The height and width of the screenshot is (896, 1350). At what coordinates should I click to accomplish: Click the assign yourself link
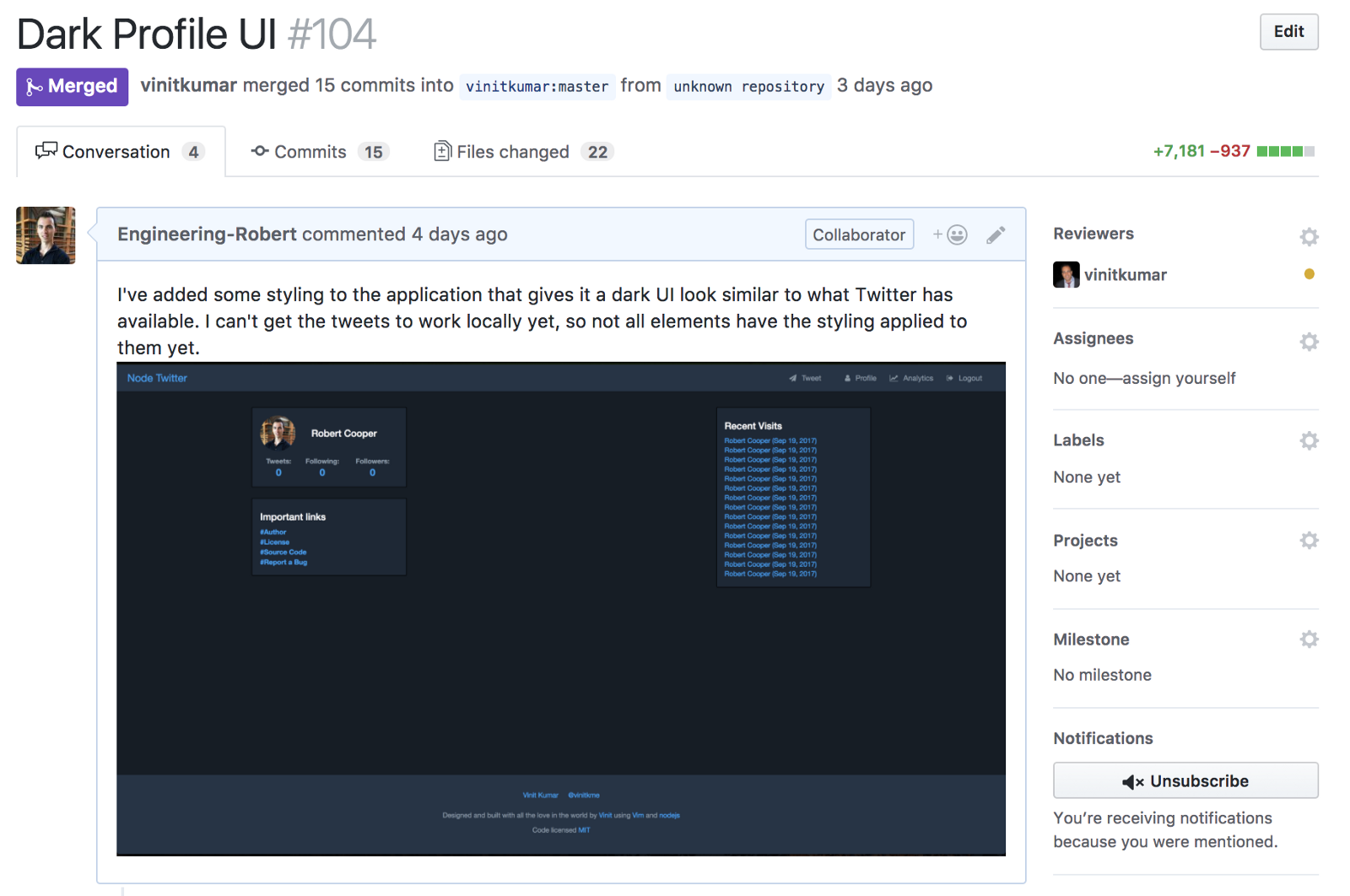pyautogui.click(x=1179, y=378)
